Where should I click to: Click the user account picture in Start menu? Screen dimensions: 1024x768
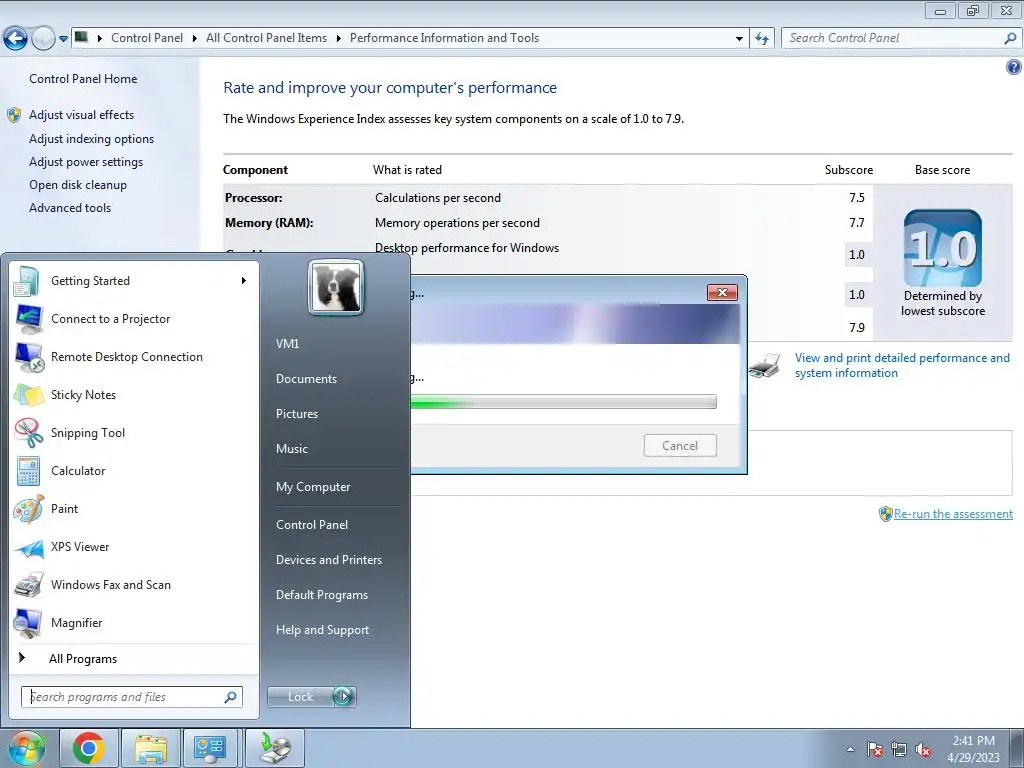click(336, 287)
